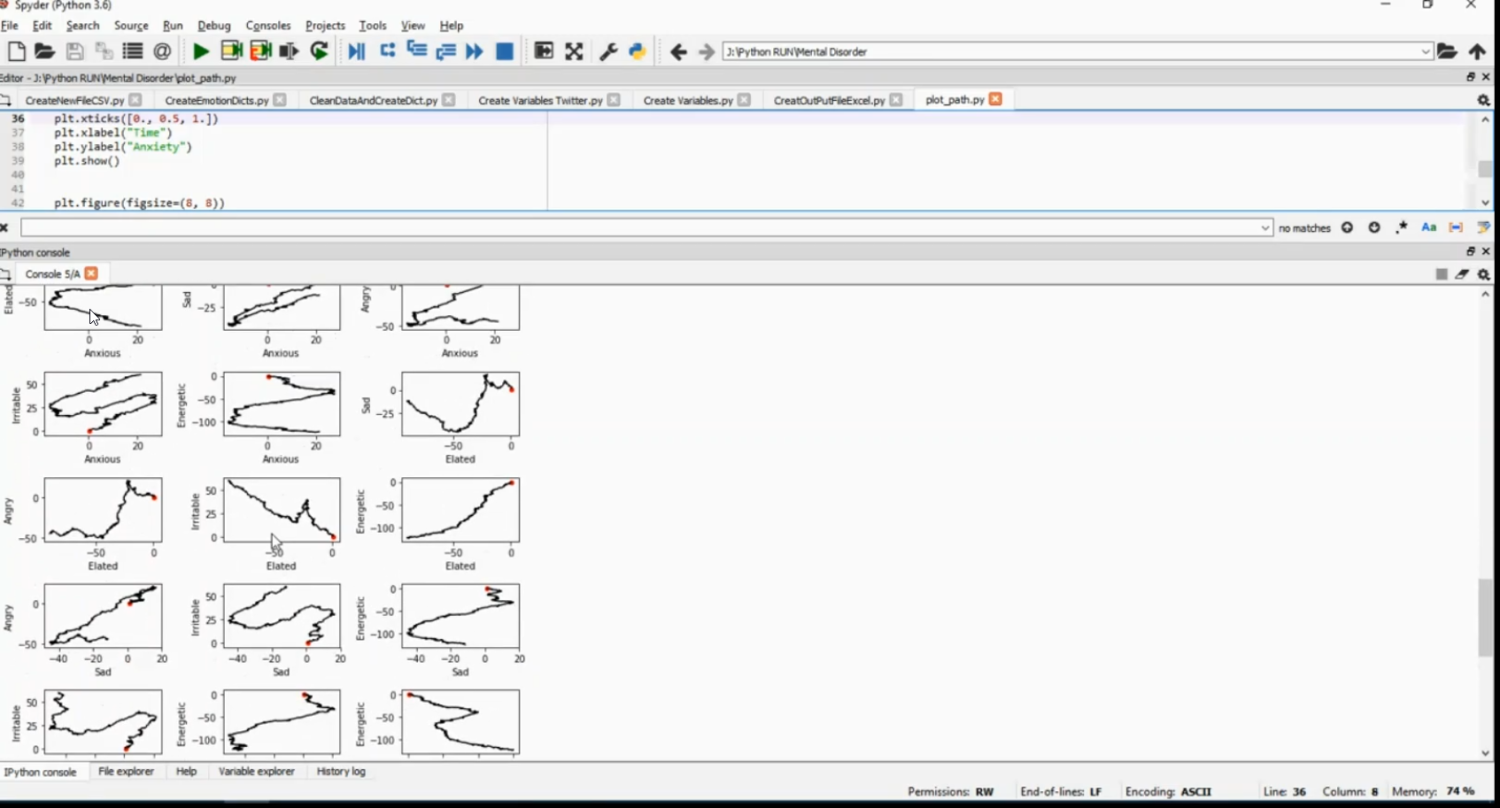Toggle case sensitive Aa search option
Viewport: 1500px width, 808px height.
coord(1429,228)
